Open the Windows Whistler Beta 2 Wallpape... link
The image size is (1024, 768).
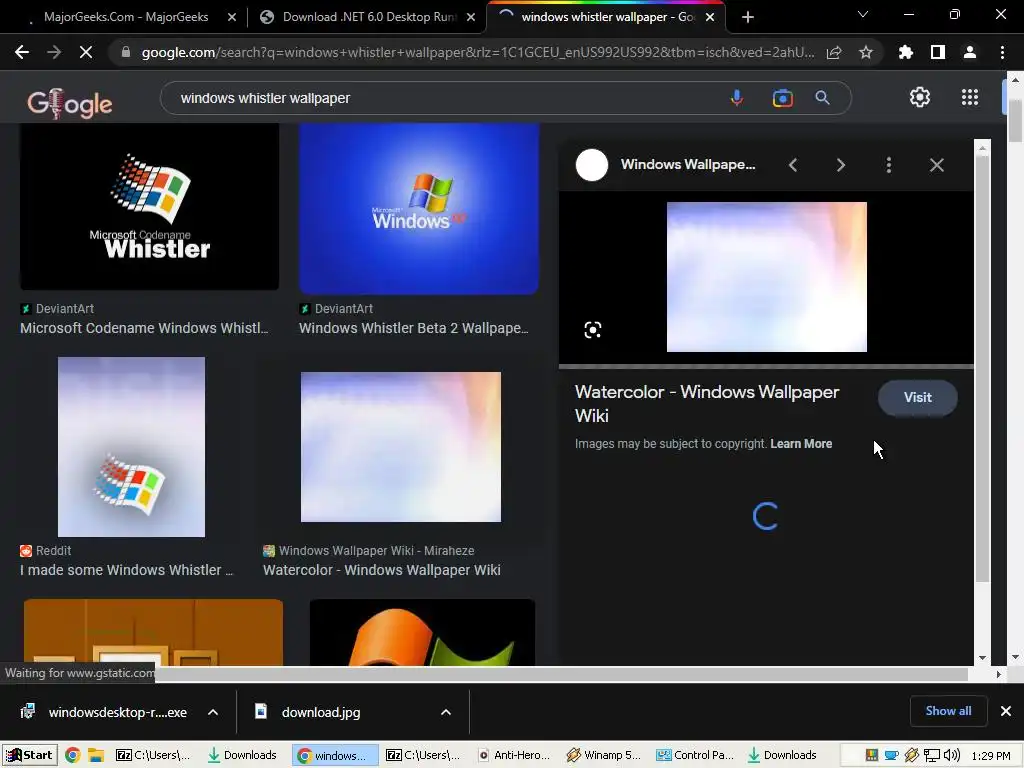pyautogui.click(x=414, y=328)
